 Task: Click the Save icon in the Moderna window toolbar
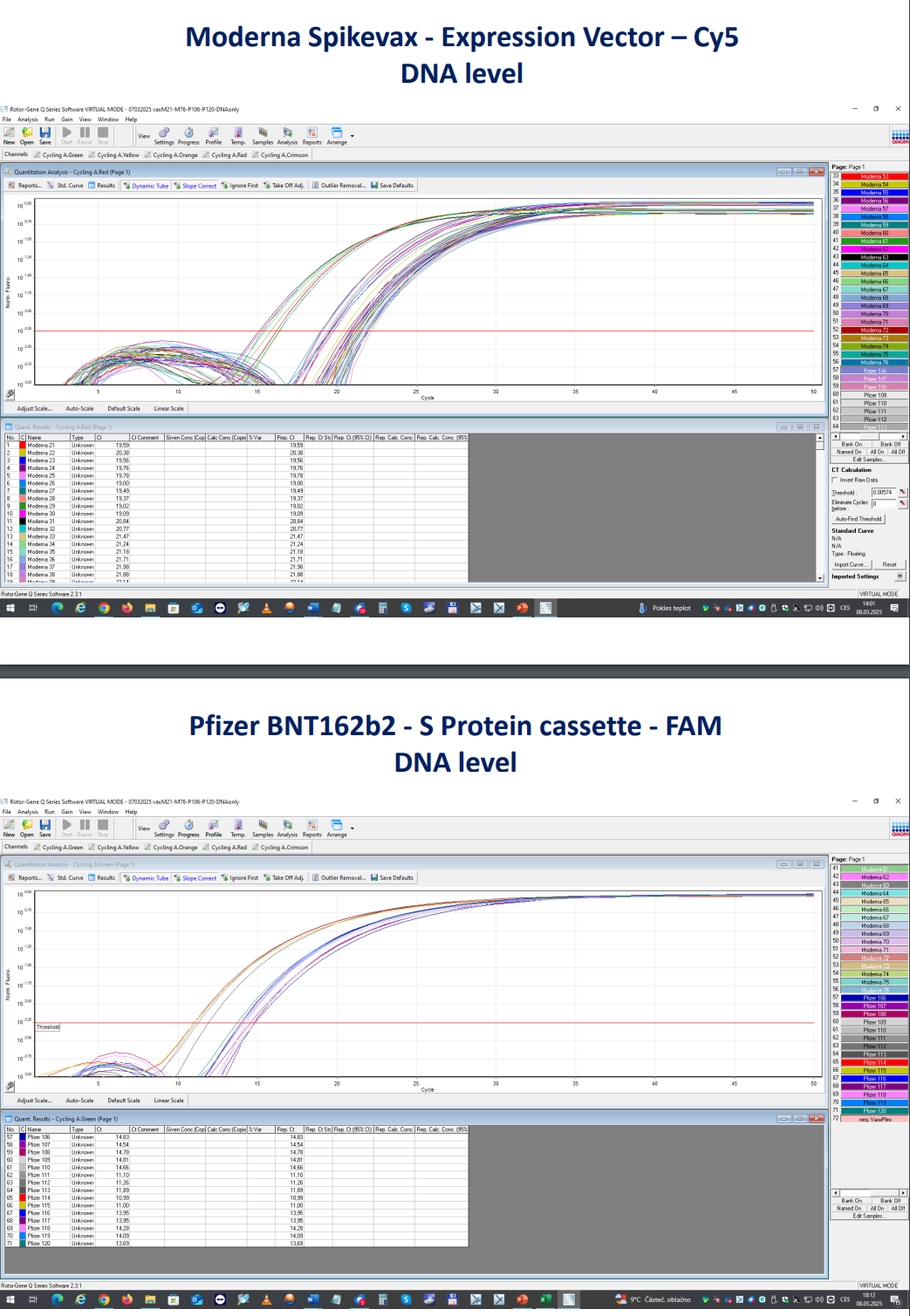tap(44, 135)
